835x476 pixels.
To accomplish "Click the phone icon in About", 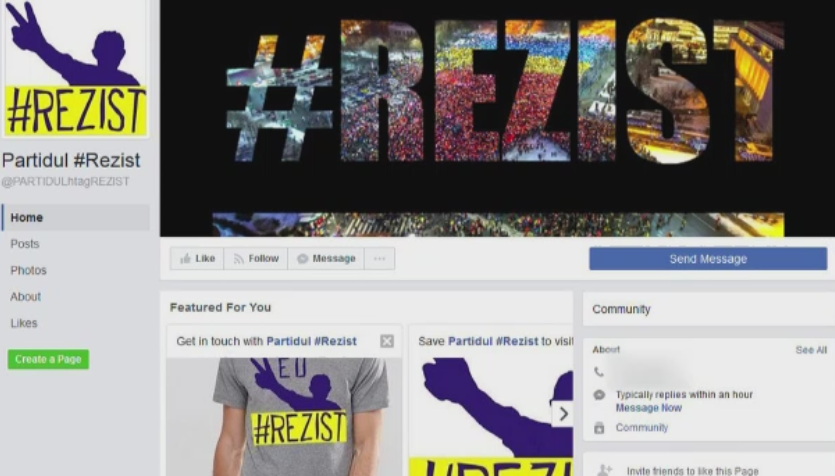I will [599, 372].
